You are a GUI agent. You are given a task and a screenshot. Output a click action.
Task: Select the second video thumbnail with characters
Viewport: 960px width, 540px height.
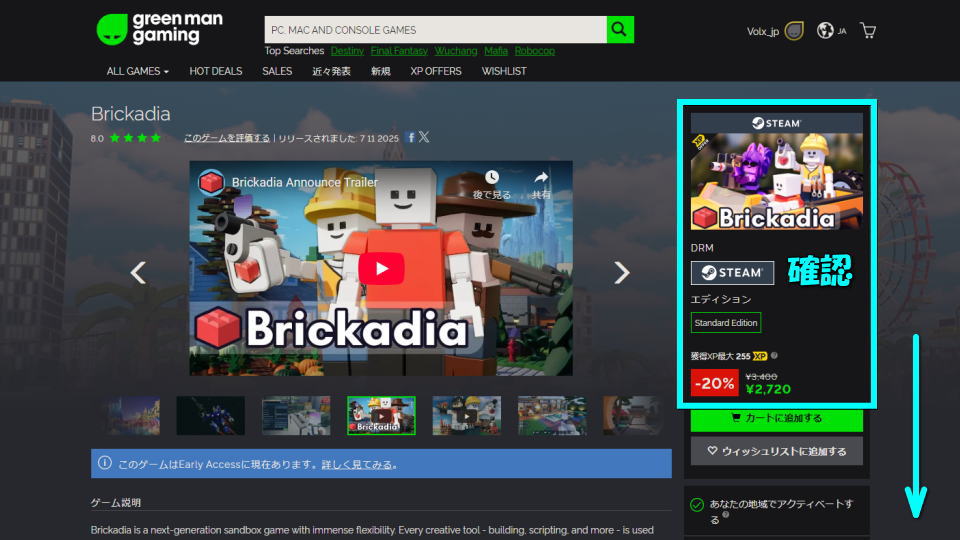(467, 416)
